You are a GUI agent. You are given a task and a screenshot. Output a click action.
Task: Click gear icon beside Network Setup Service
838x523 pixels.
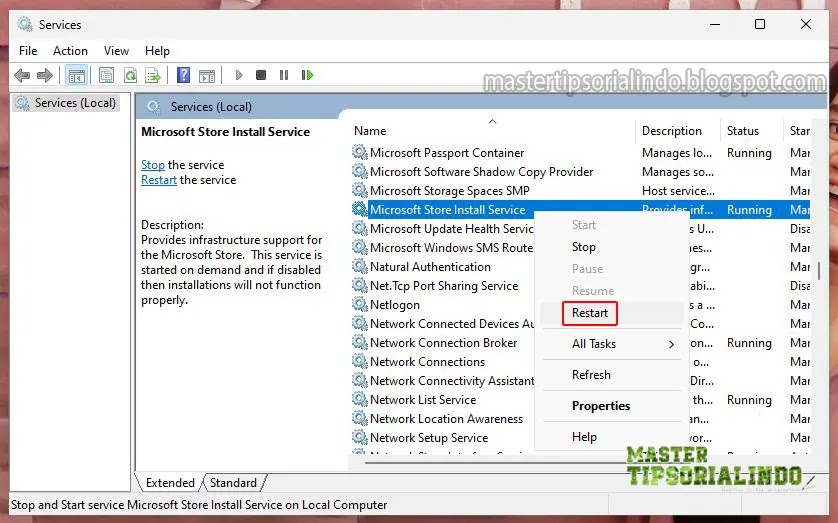360,437
